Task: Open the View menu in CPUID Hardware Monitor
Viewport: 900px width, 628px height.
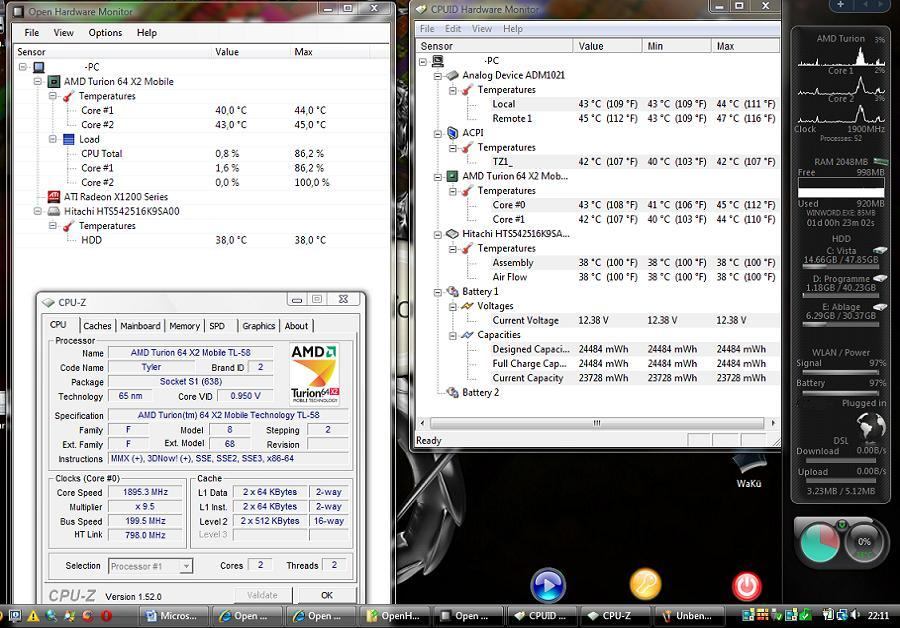Action: tap(482, 29)
